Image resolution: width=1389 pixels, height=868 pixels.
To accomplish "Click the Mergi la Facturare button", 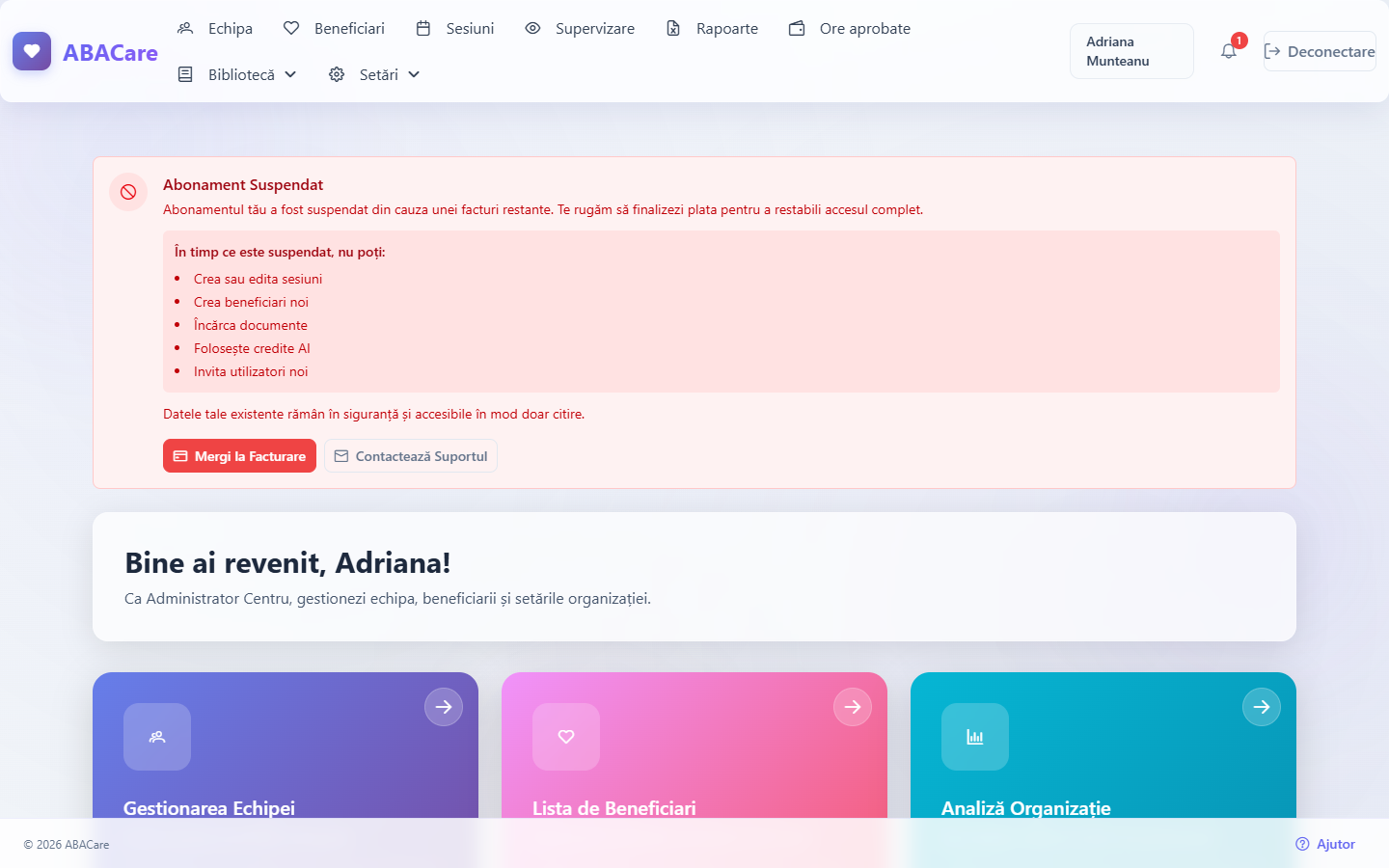I will pos(239,456).
